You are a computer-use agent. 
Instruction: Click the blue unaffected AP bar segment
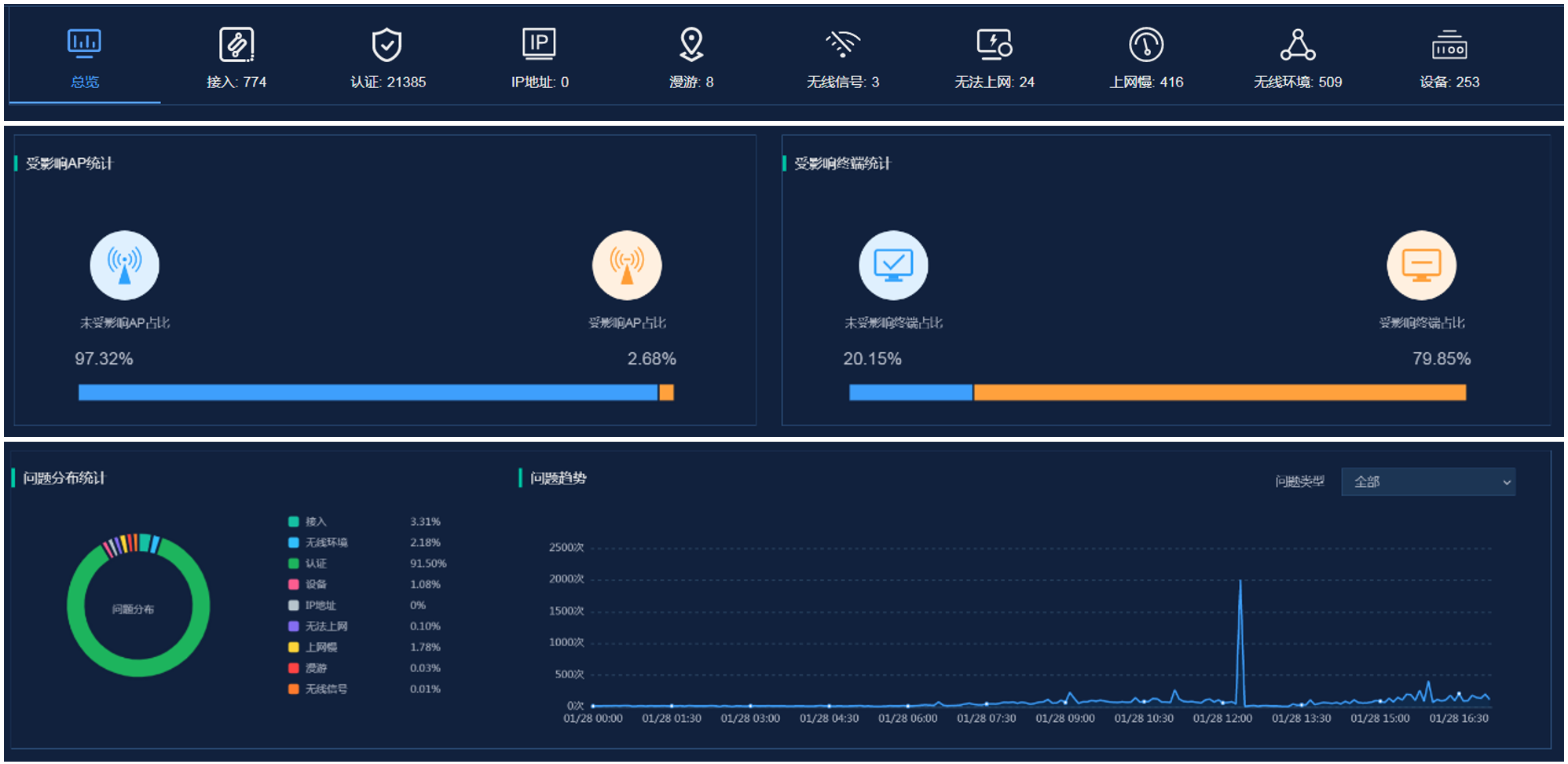(368, 392)
